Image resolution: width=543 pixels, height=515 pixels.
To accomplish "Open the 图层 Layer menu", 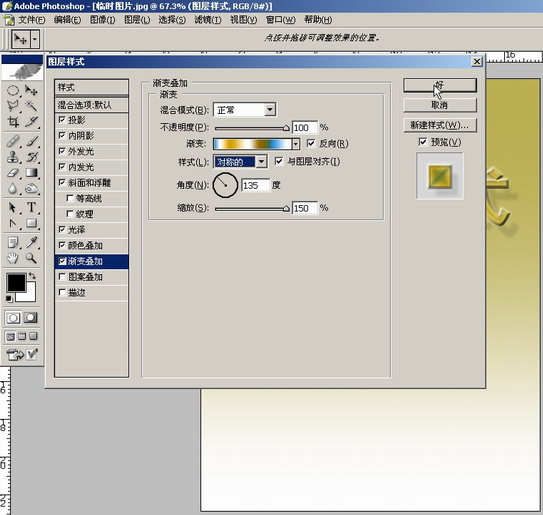I will coord(137,20).
